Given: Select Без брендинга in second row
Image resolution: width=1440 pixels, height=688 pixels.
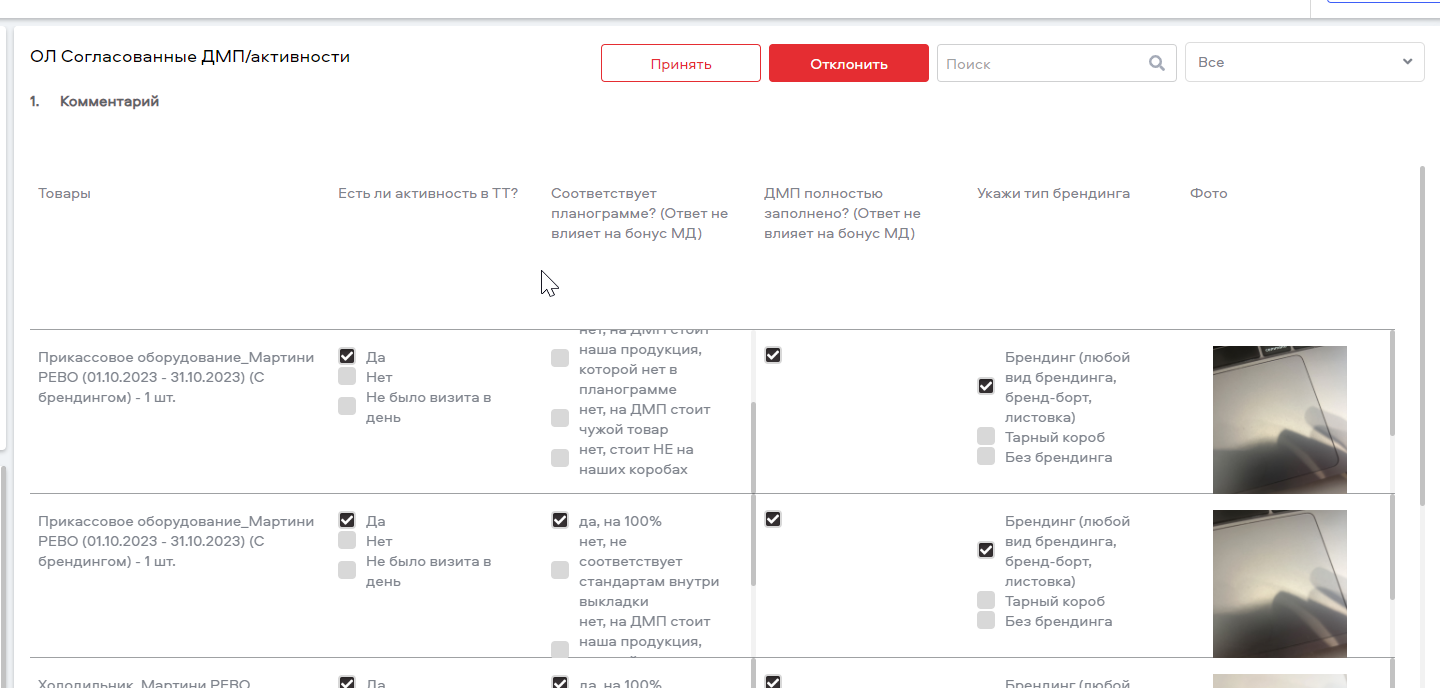Looking at the screenshot, I should [986, 620].
